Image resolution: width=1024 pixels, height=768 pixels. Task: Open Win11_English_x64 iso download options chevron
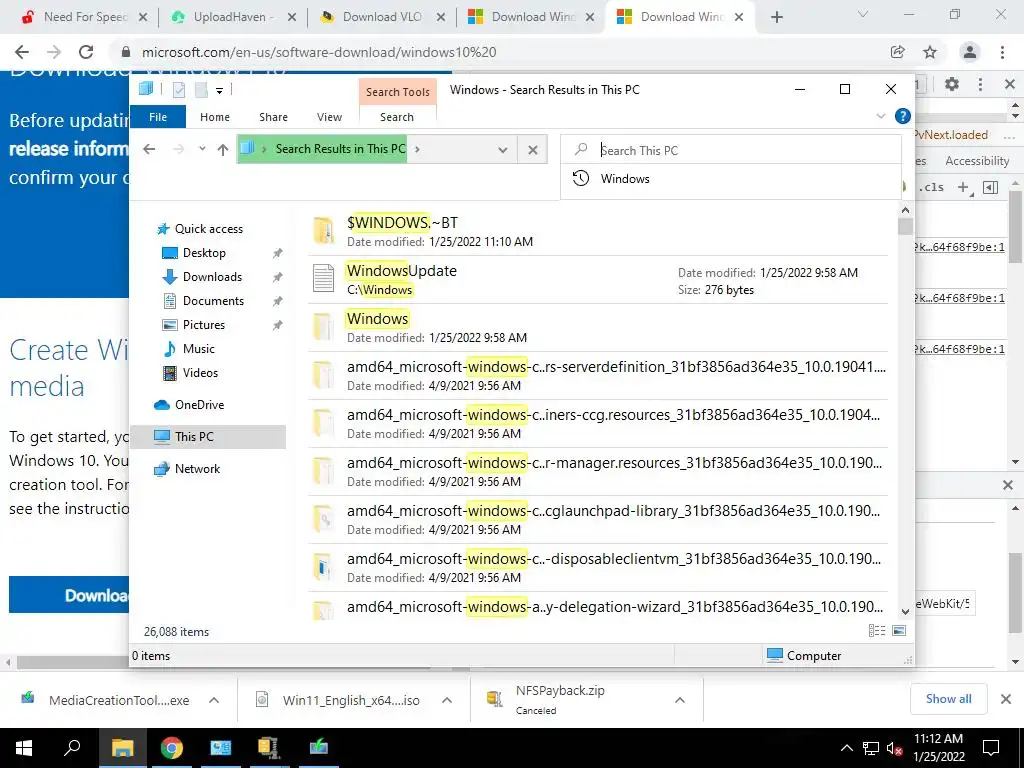tap(447, 700)
